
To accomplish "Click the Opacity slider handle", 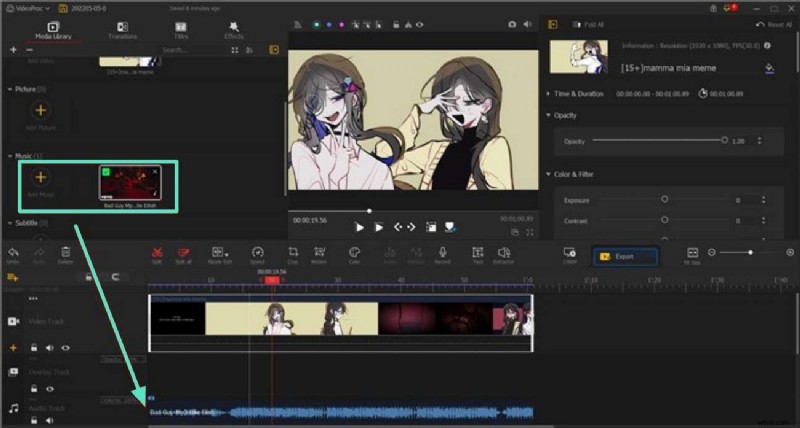I will (x=724, y=141).
